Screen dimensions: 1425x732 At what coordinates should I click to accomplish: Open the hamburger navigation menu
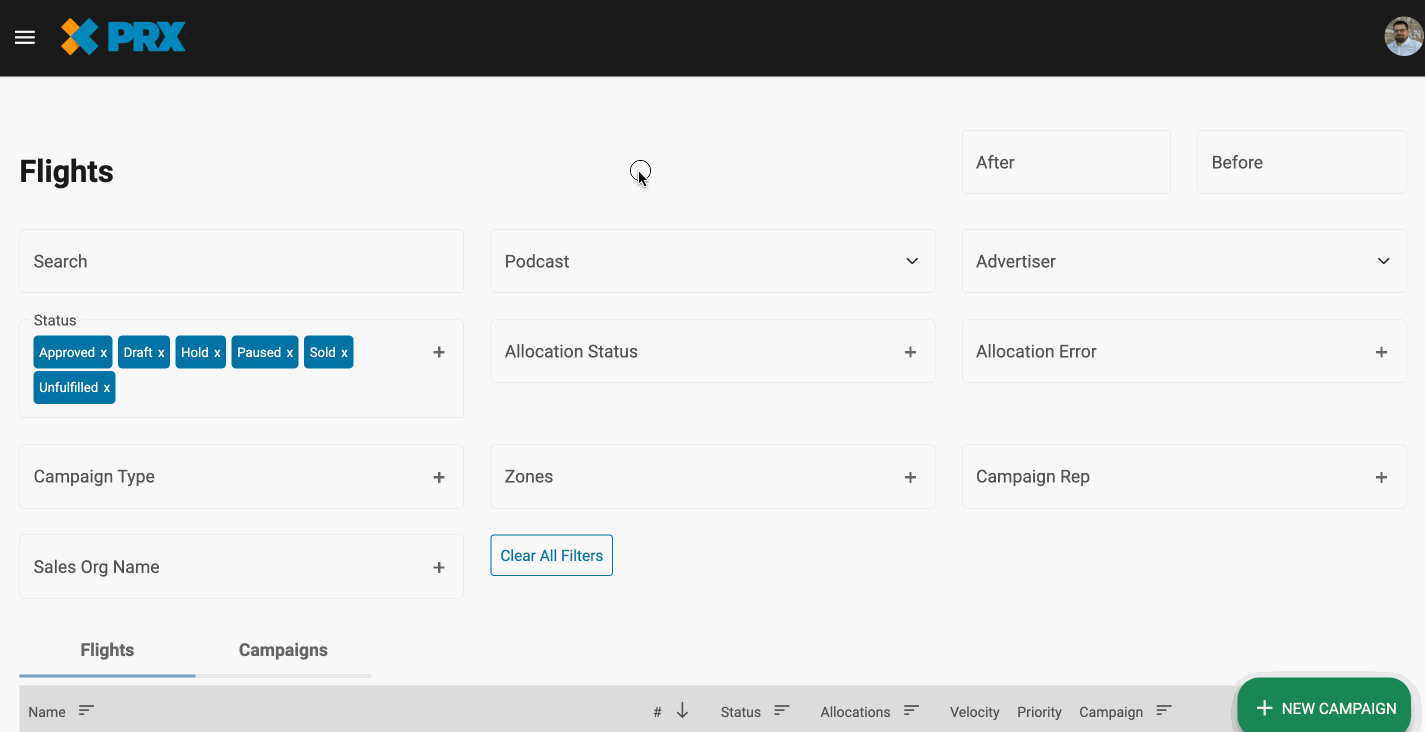point(24,37)
